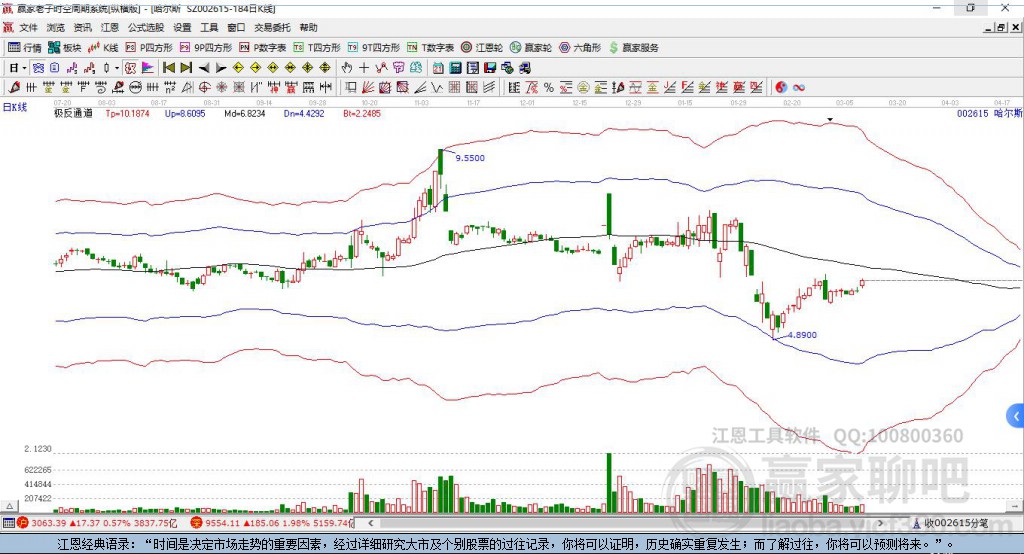Click the 板块 toolbar button
The image size is (1024, 554).
(64, 48)
